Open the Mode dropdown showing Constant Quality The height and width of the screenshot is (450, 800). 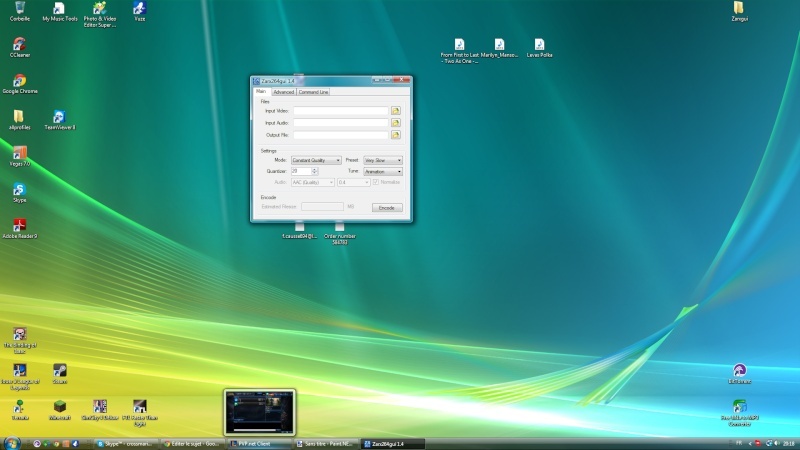(x=316, y=160)
